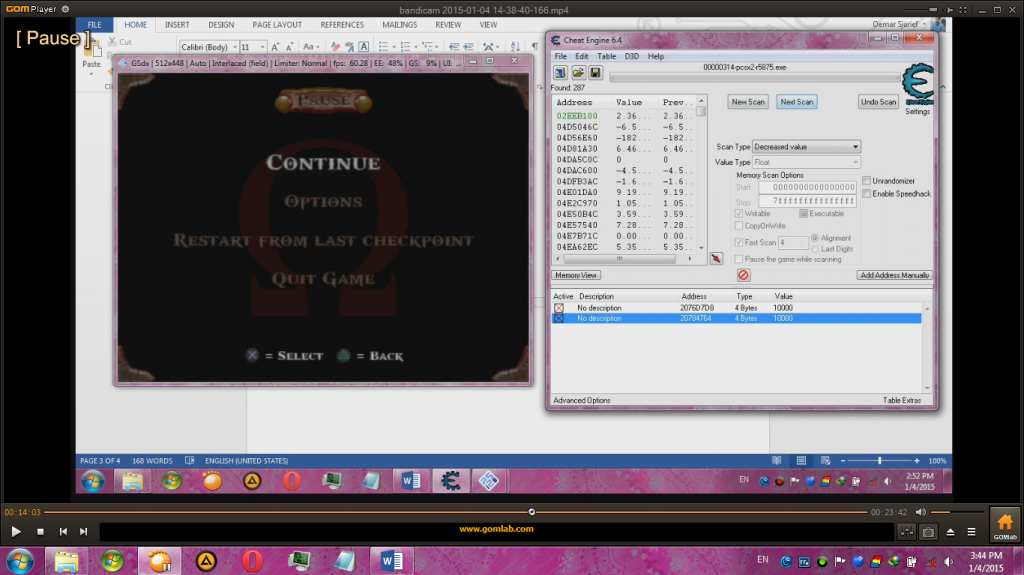Check Pause the game while scanning

click(739, 259)
